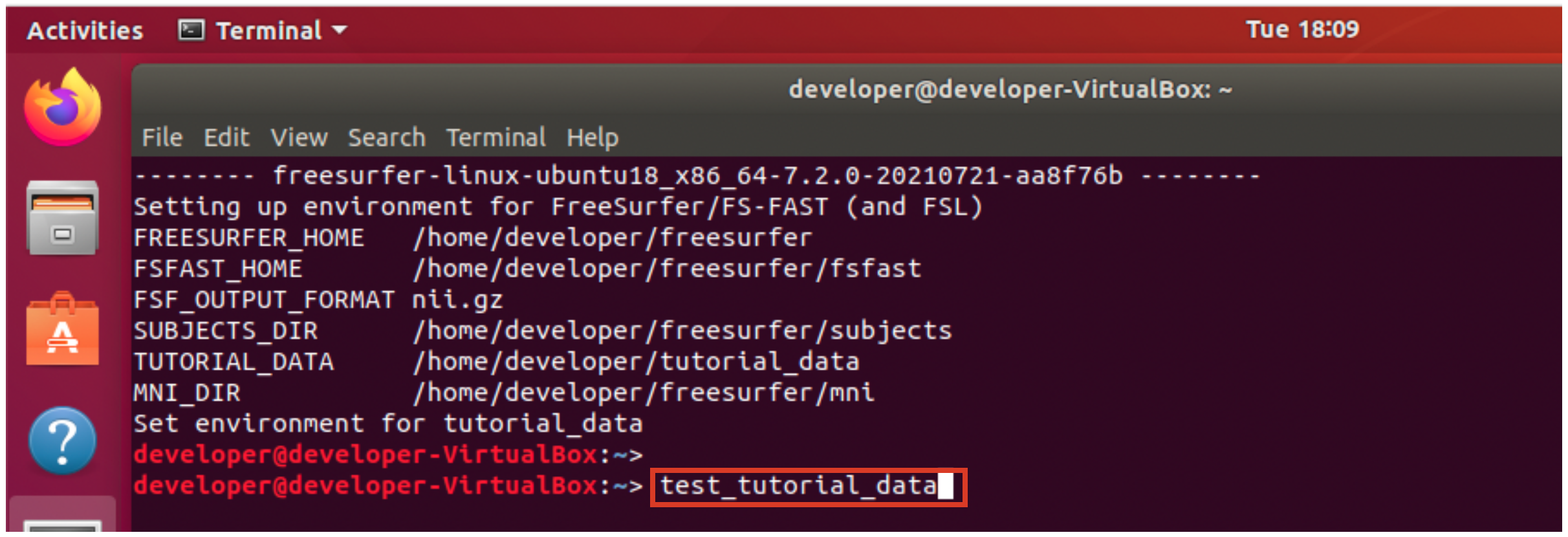Click the typed test_tutorial_data command
Viewport: 1568px width, 537px height.
pos(798,486)
